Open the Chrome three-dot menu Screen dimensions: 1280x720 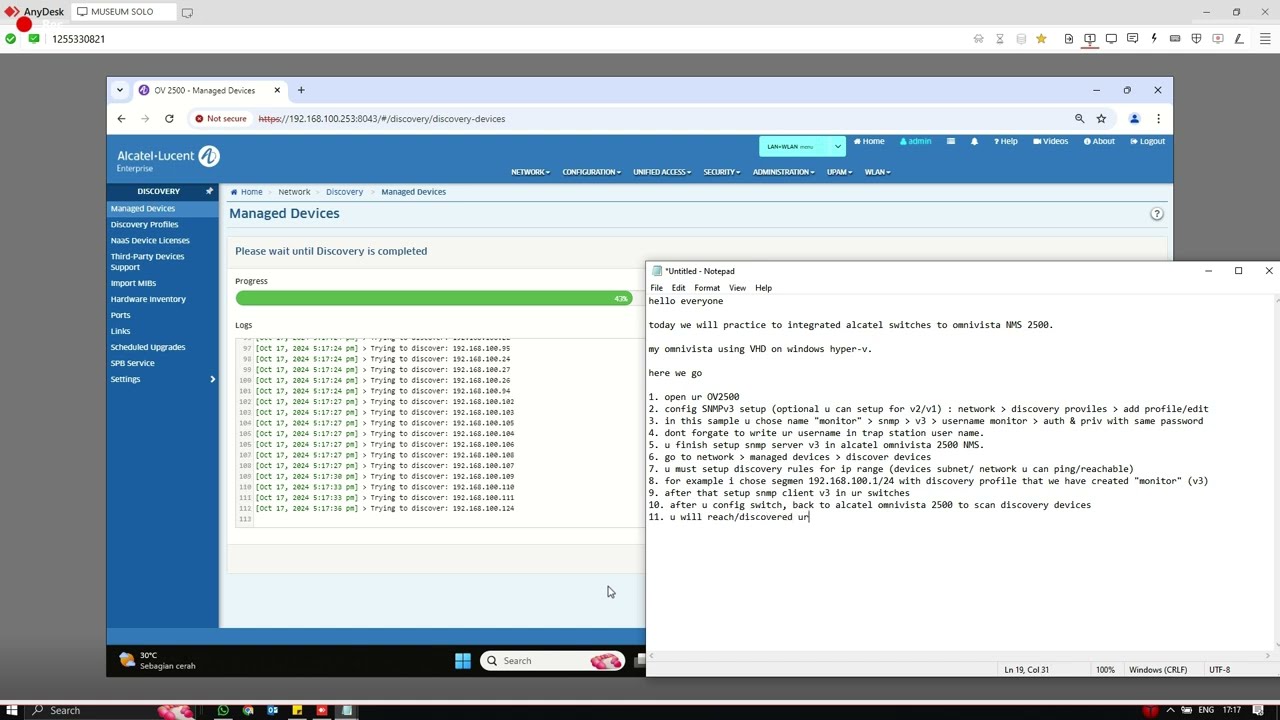pyautogui.click(x=1158, y=118)
